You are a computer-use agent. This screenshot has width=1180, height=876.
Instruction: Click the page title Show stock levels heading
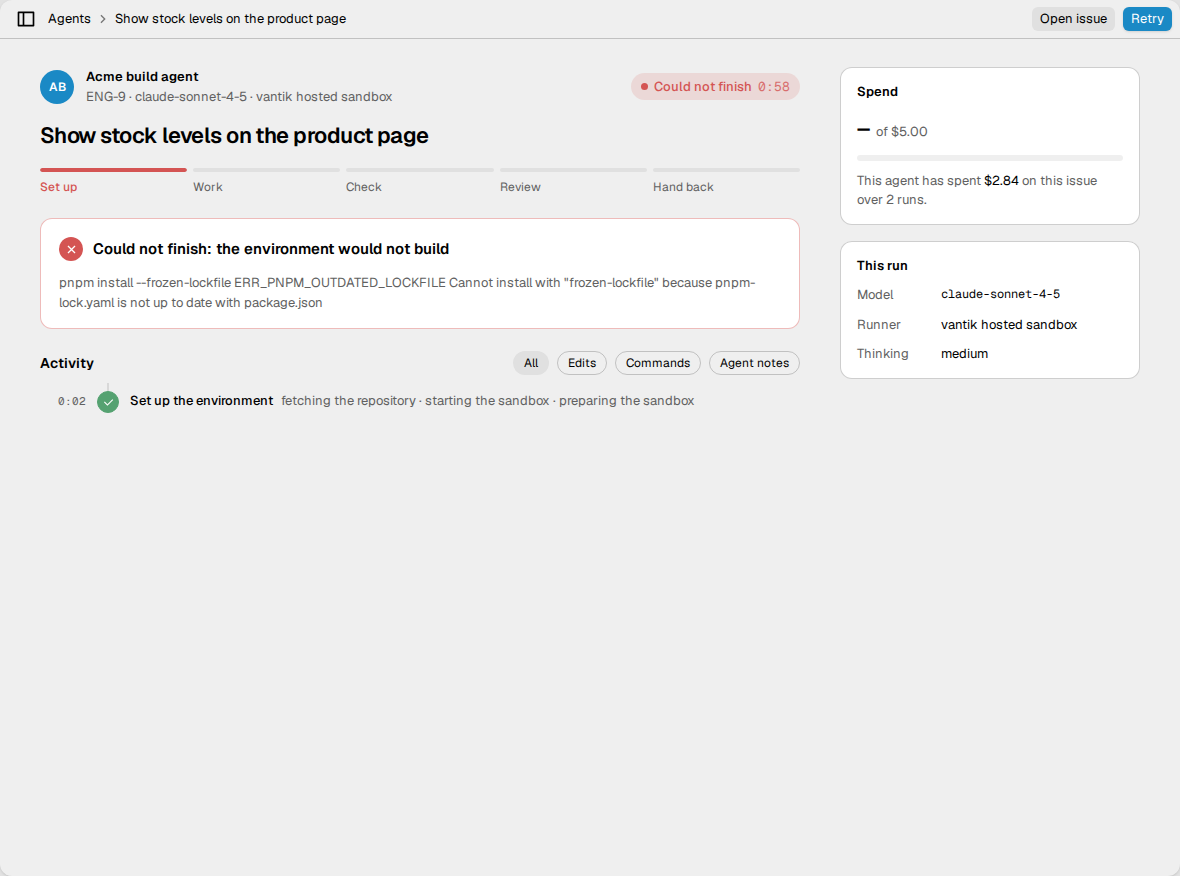pos(234,135)
